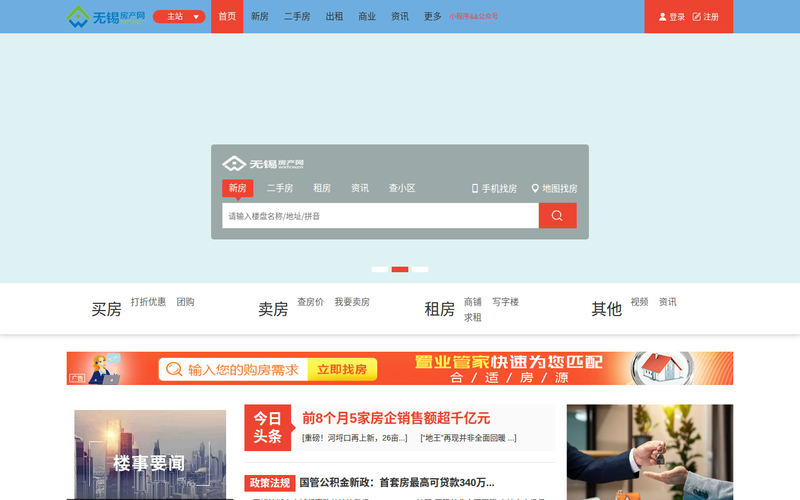Image resolution: width=800 pixels, height=500 pixels.
Task: Open the 租房 category heading
Action: [439, 309]
